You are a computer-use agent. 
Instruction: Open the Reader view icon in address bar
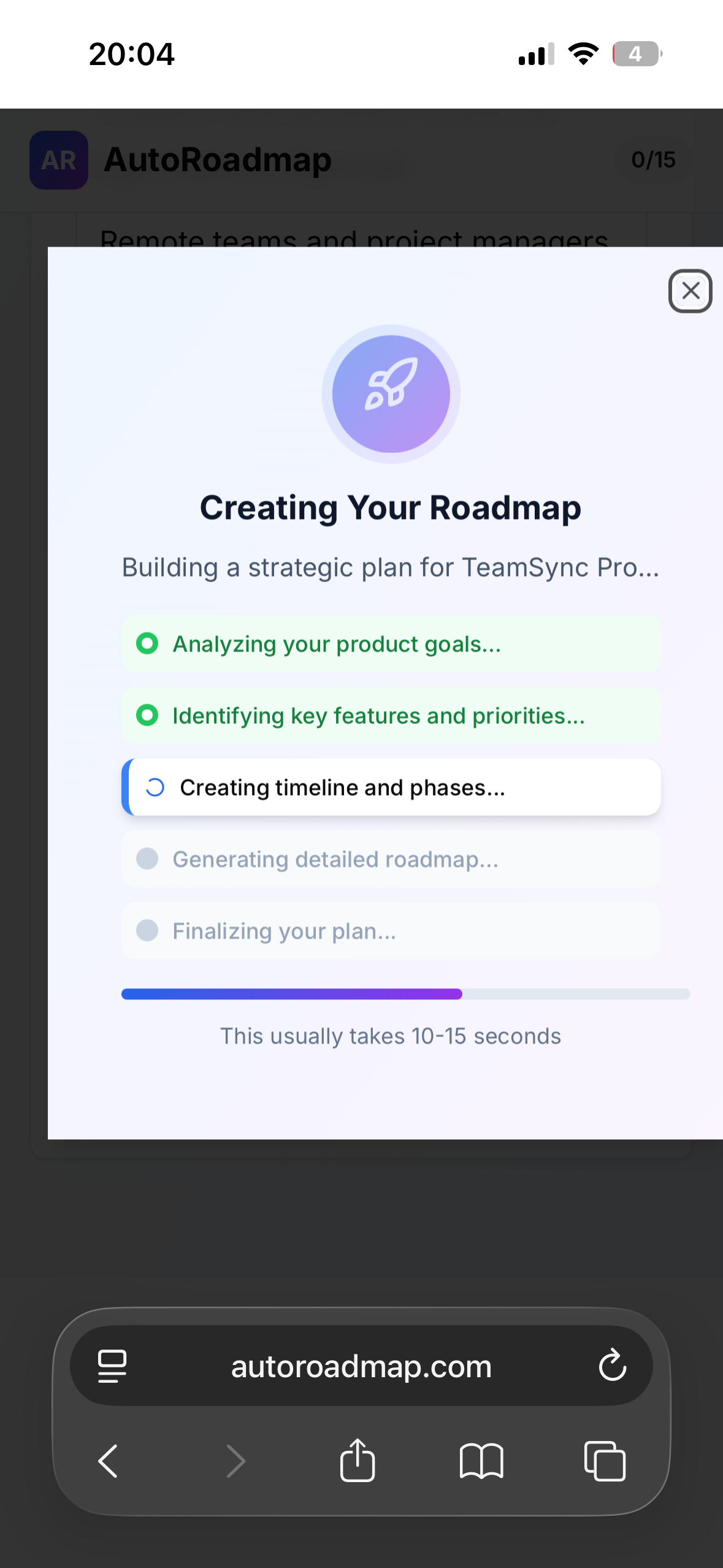[111, 1366]
